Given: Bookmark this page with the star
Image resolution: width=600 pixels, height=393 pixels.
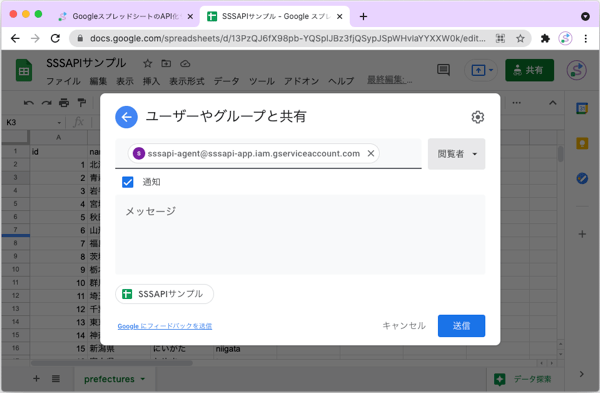Looking at the screenshot, I should tap(520, 38).
